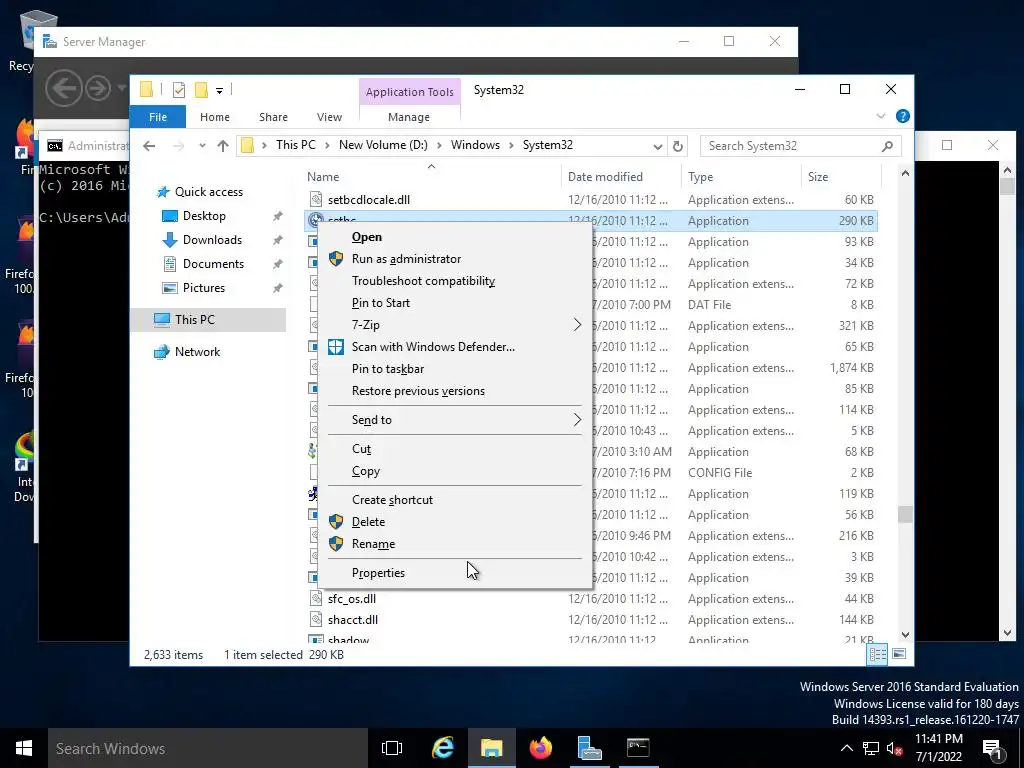Image resolution: width=1024 pixels, height=768 pixels.
Task: Open Task View on the taskbar
Action: tap(392, 748)
